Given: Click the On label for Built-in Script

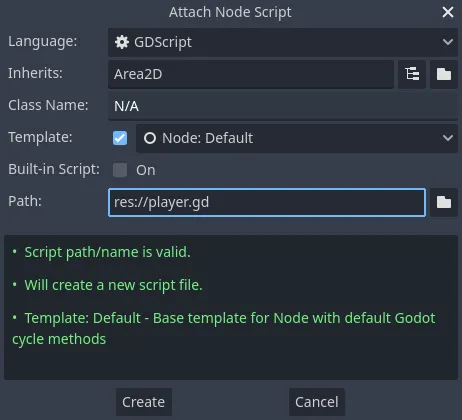Looking at the screenshot, I should [146, 170].
